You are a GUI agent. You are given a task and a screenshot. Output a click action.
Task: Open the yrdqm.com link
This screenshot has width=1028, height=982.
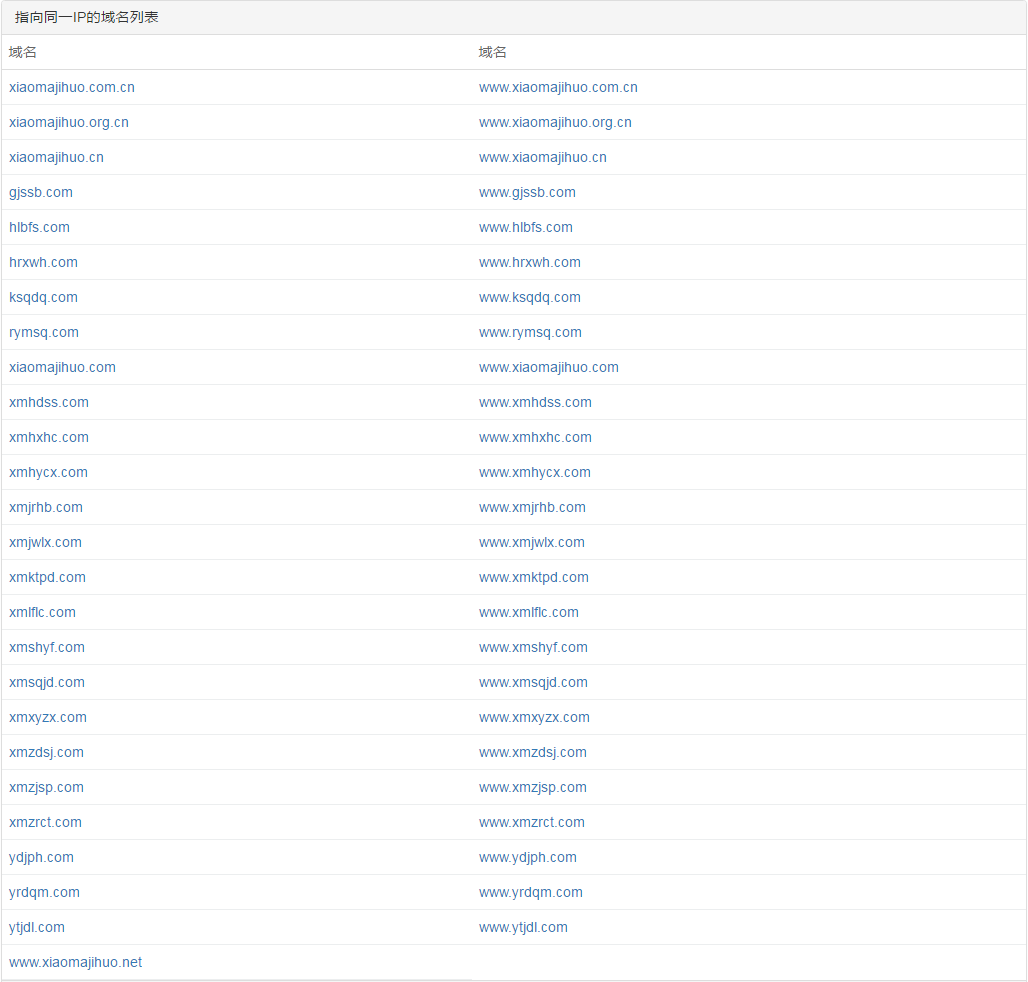(45, 892)
